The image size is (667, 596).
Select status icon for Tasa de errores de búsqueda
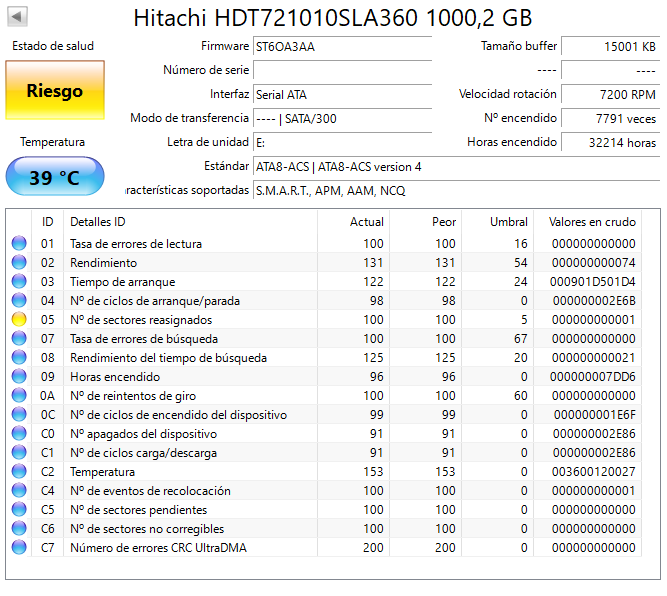click(19, 338)
